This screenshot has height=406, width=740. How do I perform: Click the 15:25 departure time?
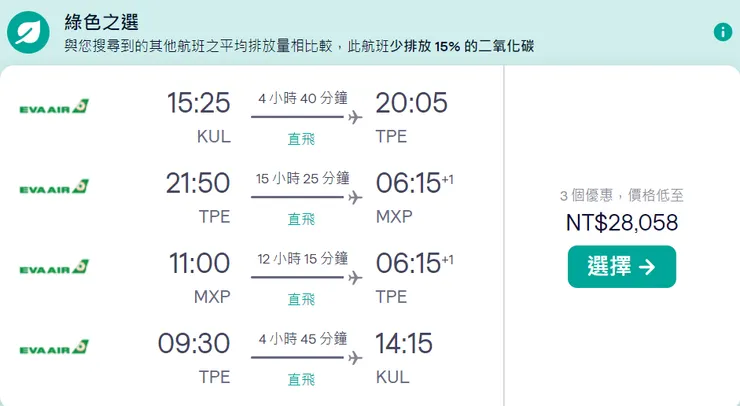point(198,103)
